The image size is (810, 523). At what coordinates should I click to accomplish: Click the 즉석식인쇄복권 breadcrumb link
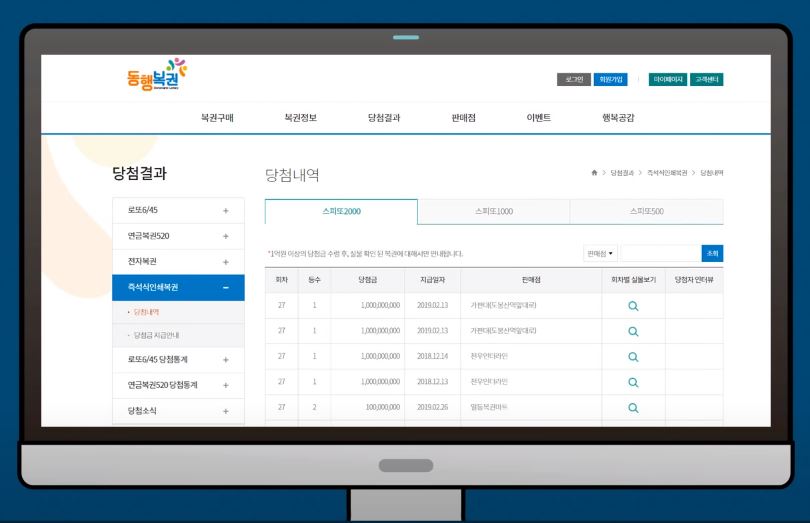click(667, 173)
